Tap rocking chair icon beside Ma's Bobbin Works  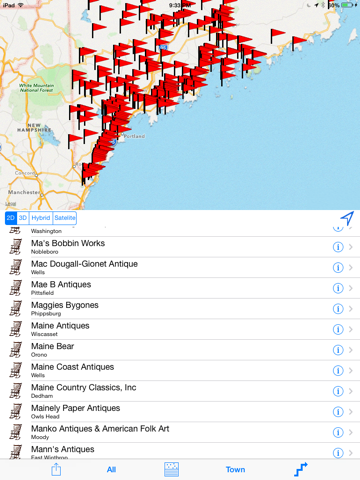[16, 247]
